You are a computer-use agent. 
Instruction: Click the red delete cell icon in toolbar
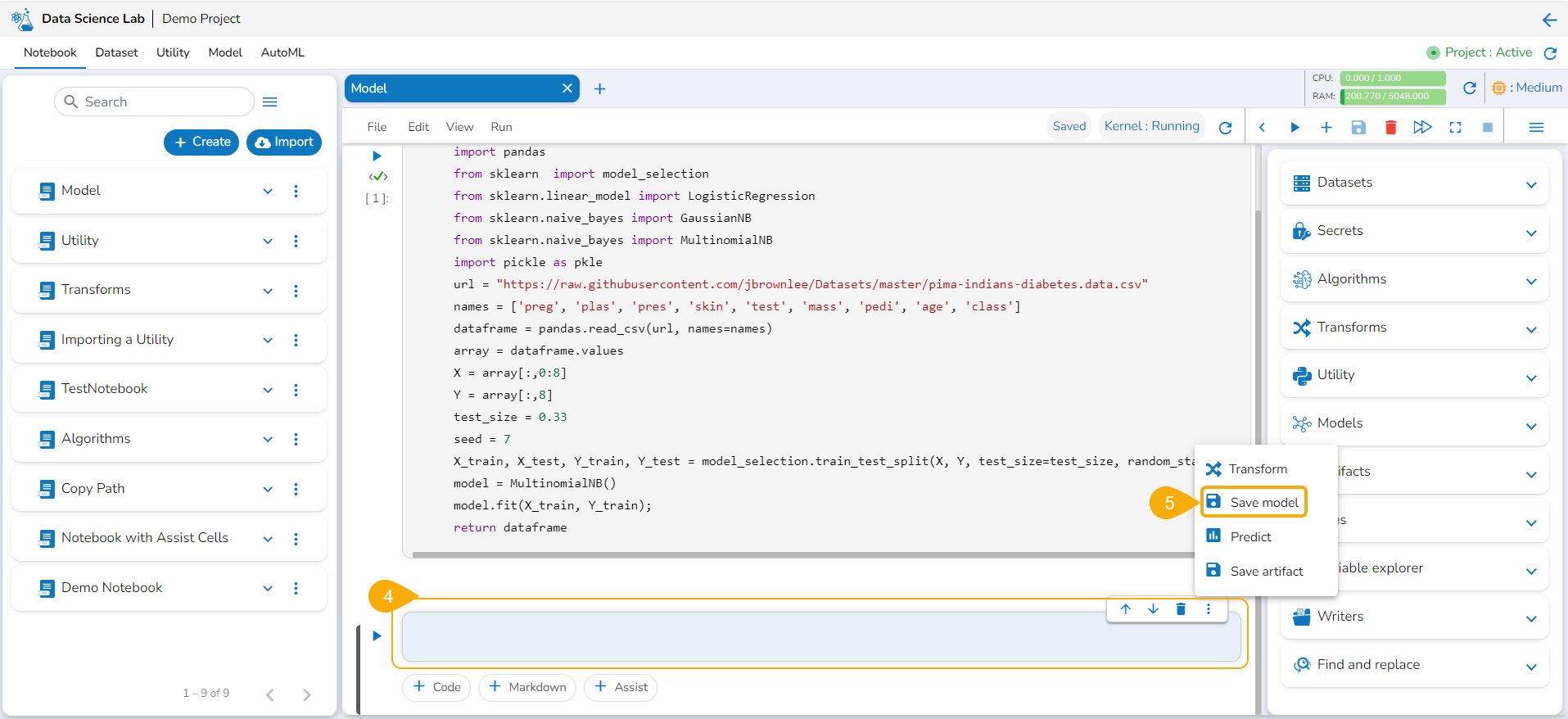[1390, 127]
